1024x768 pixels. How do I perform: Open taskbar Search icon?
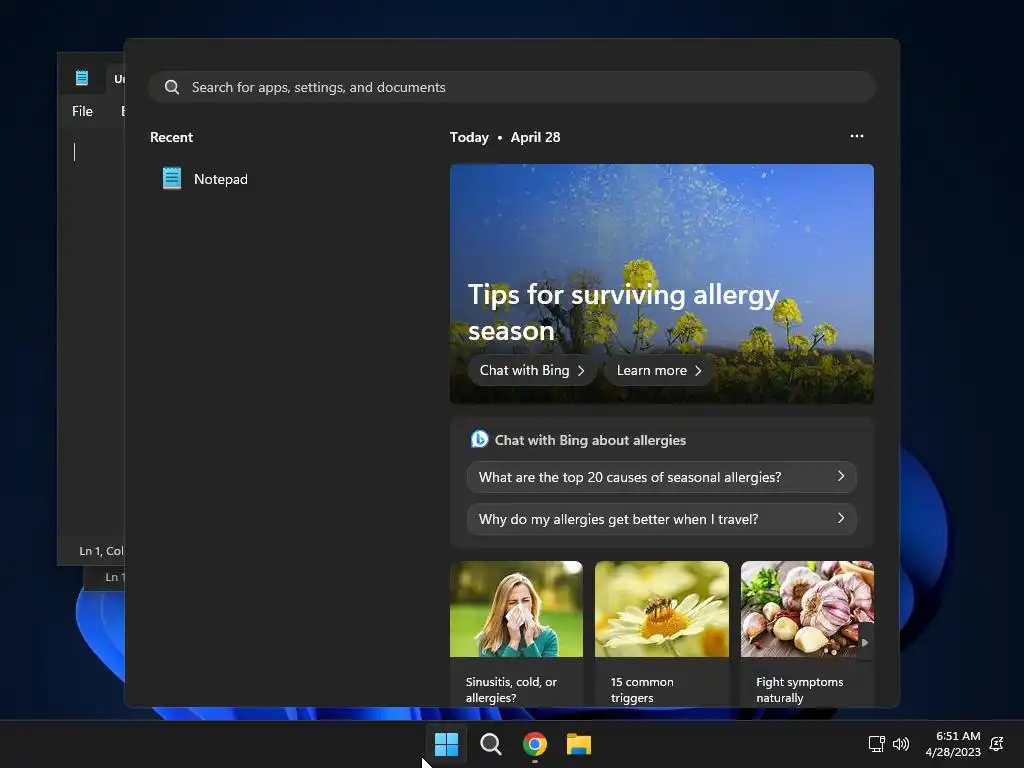(x=490, y=744)
